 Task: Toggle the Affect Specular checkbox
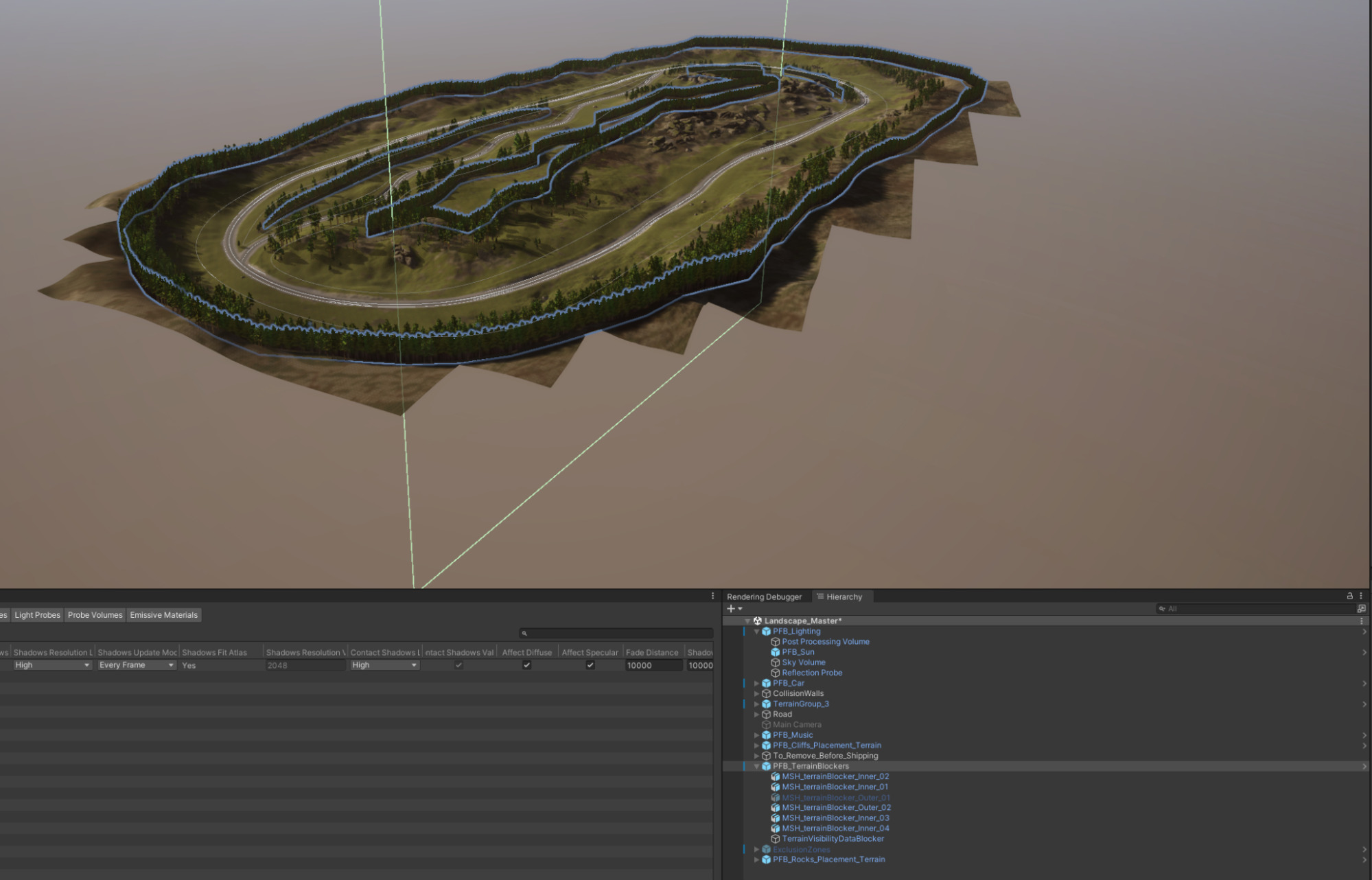coord(590,665)
